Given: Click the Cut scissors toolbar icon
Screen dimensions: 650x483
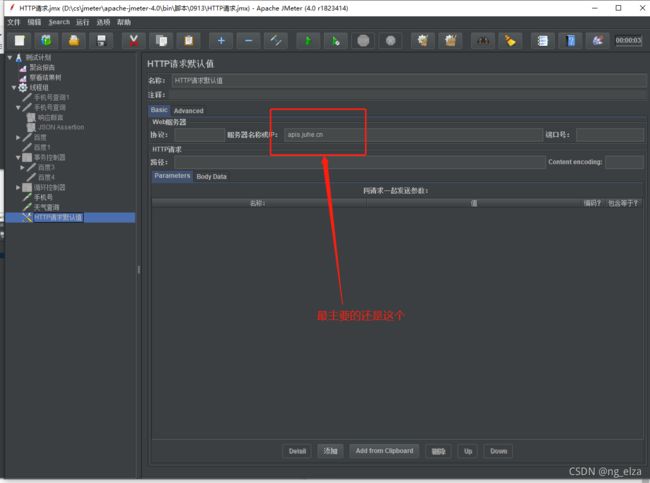Looking at the screenshot, I should [133, 41].
